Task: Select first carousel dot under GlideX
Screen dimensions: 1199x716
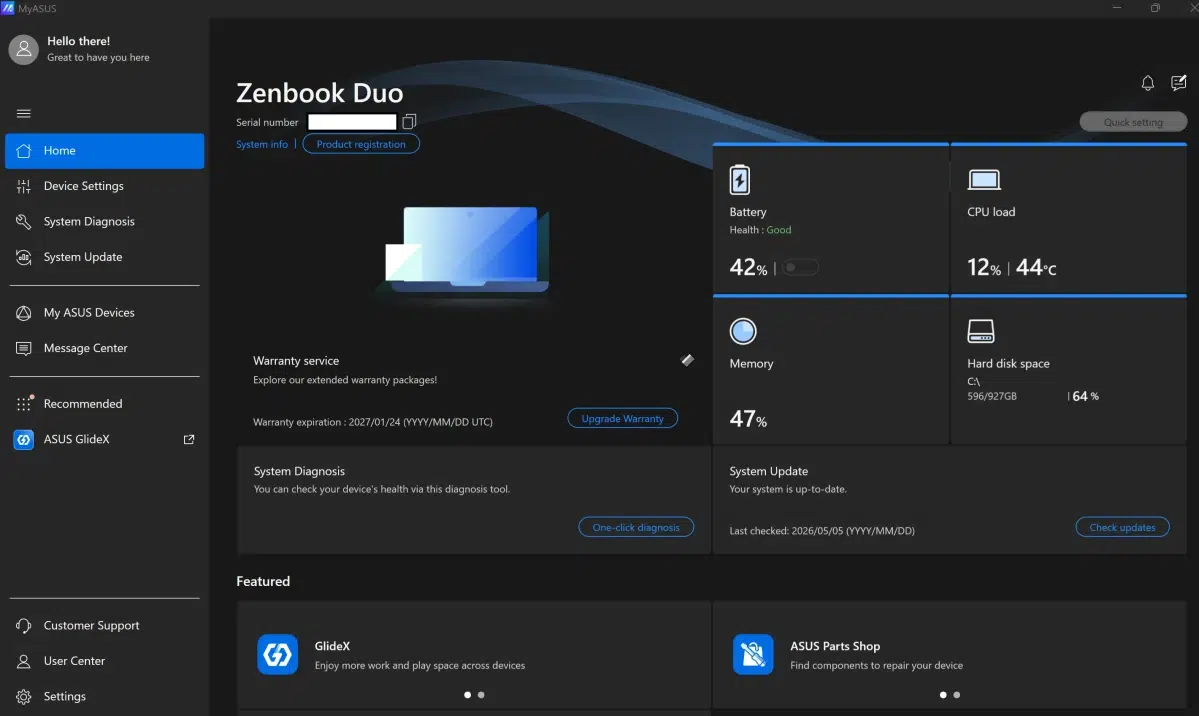Action: (467, 695)
